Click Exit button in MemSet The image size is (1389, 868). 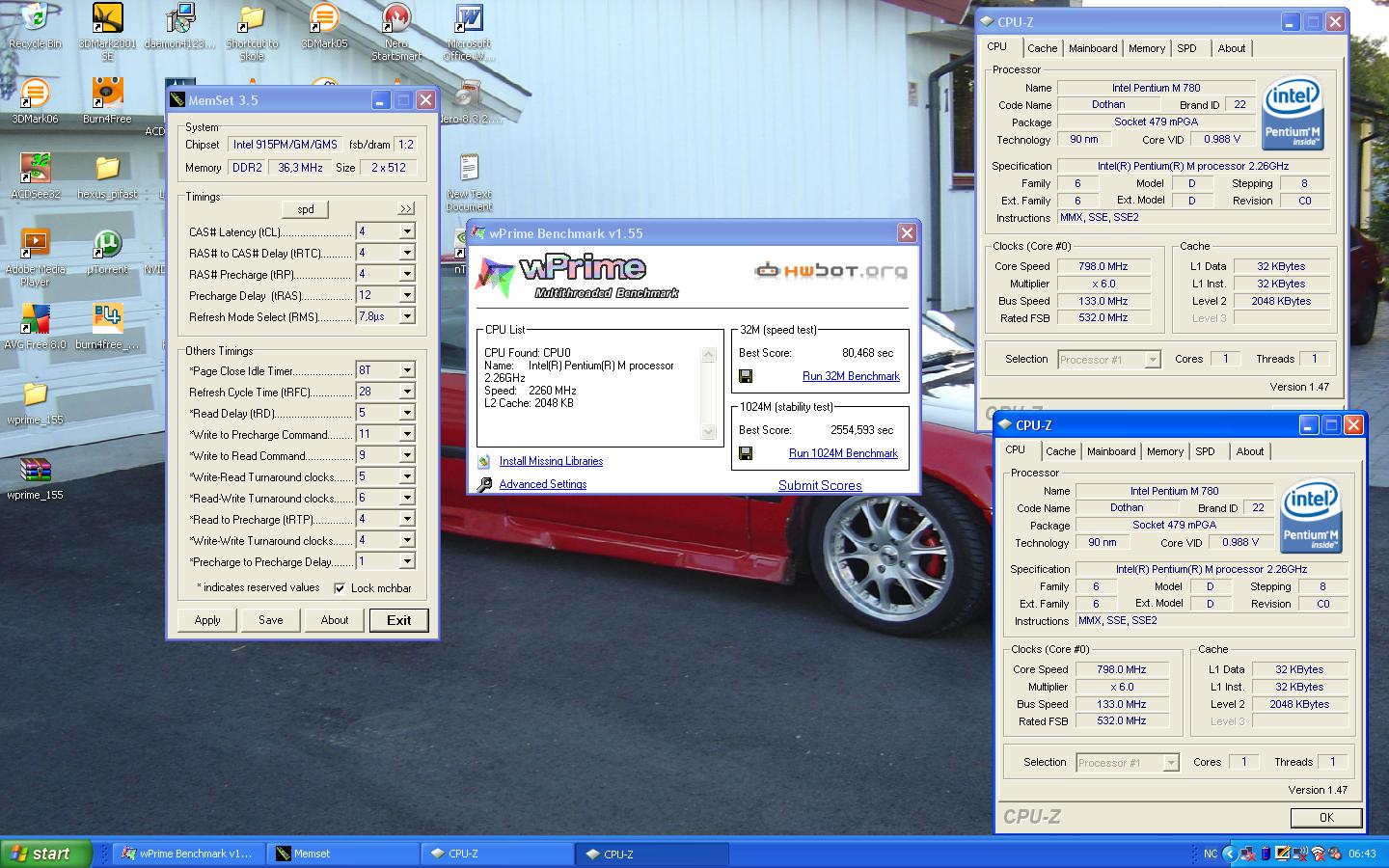pyautogui.click(x=399, y=620)
